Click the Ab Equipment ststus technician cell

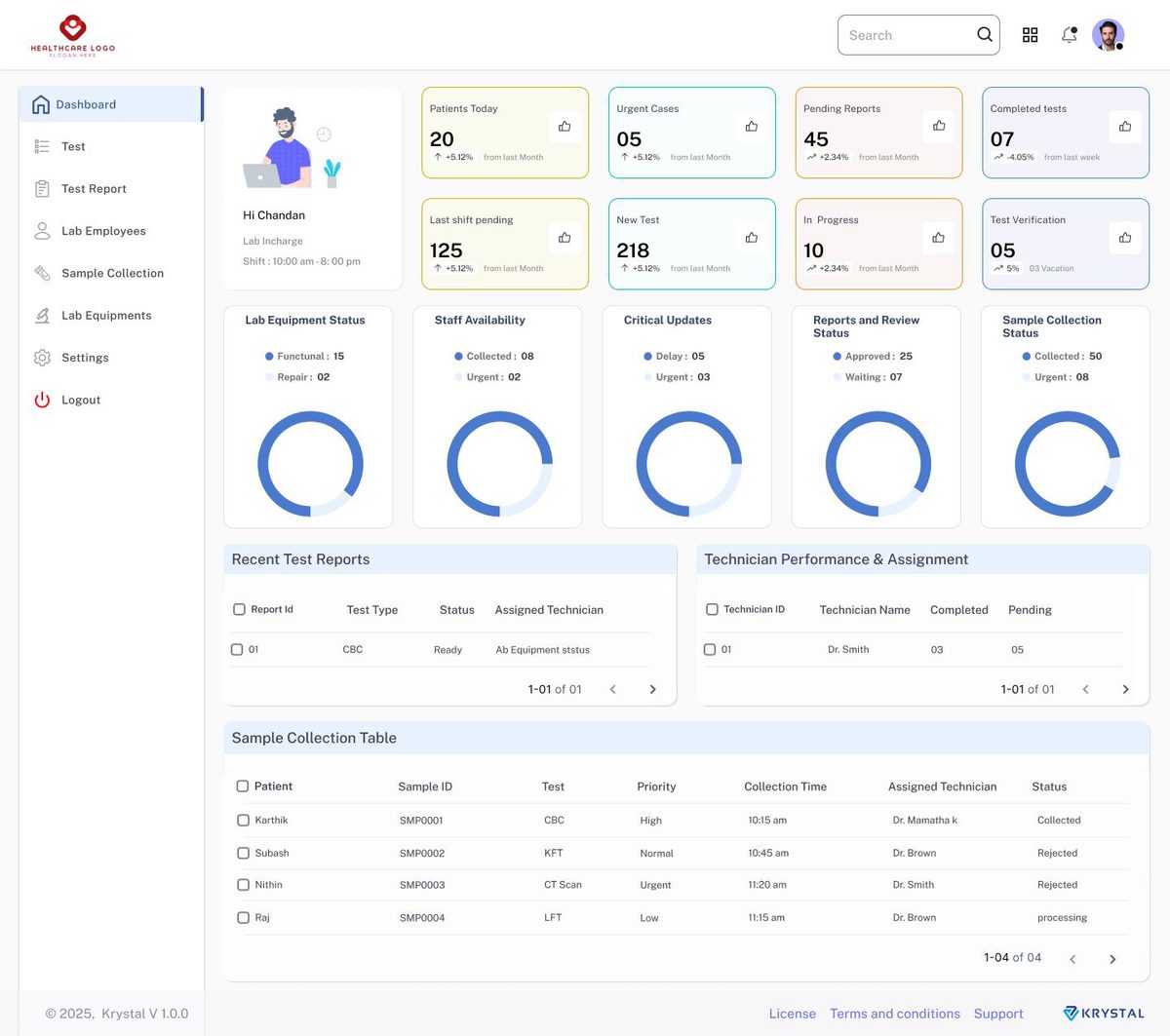tap(542, 650)
